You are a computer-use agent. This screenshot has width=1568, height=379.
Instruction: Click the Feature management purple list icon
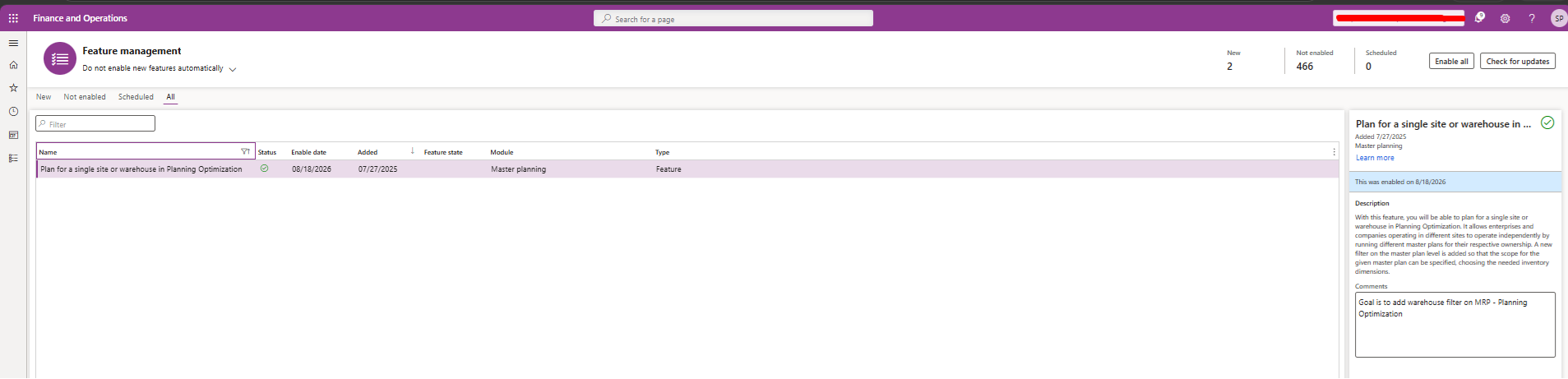[x=59, y=59]
